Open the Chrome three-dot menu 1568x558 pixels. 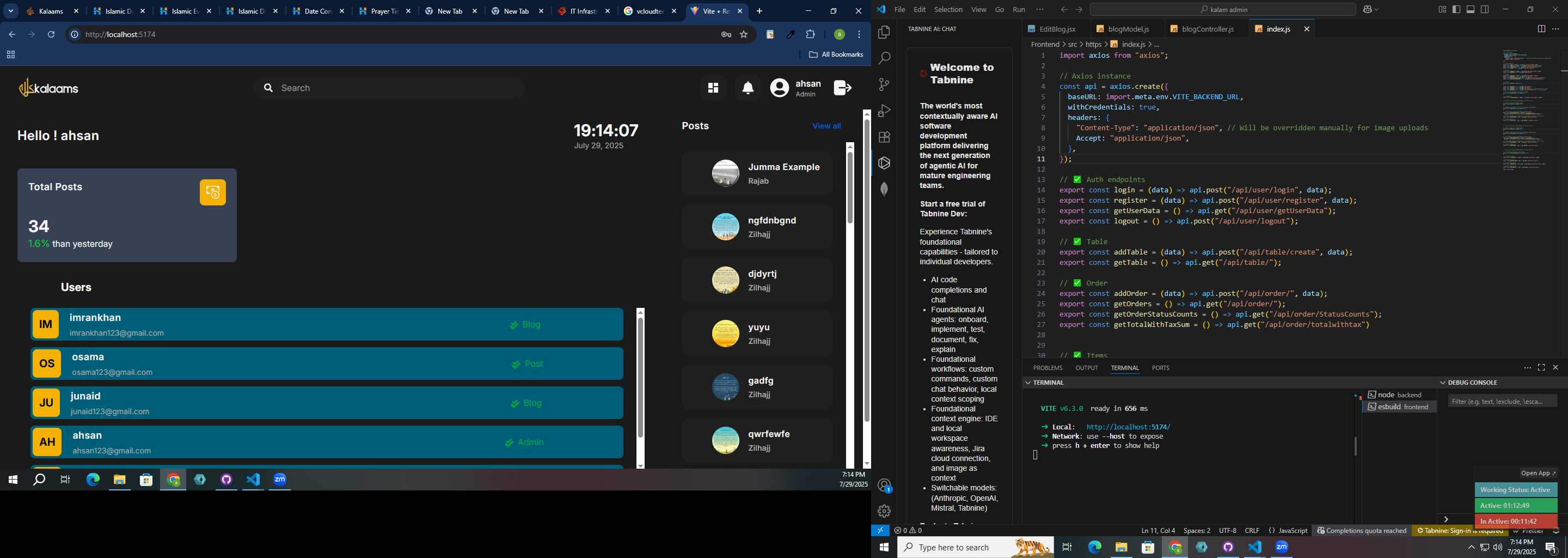[x=860, y=35]
